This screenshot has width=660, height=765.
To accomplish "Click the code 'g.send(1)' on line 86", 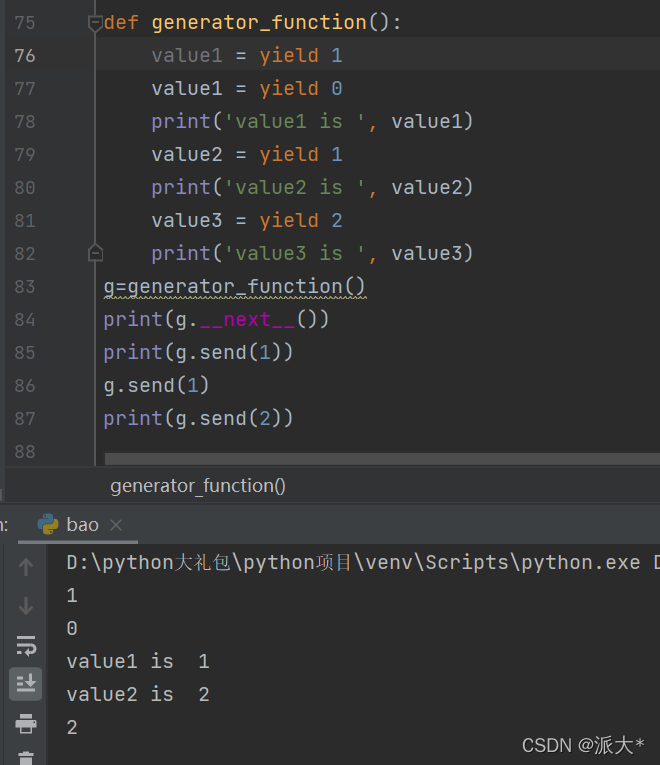I will click(156, 386).
